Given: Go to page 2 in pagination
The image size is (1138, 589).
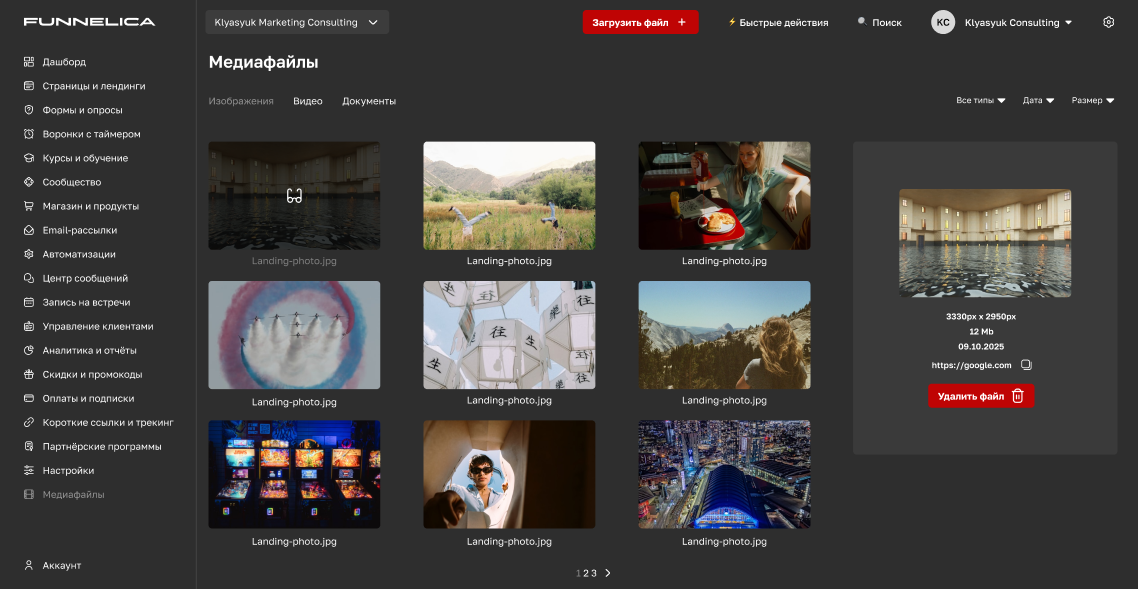Looking at the screenshot, I should point(586,573).
